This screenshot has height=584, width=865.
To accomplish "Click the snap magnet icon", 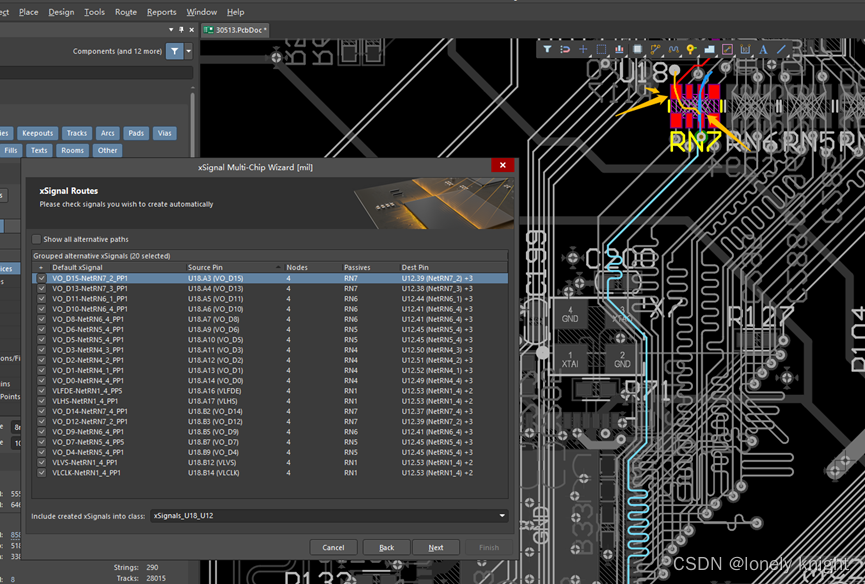I will [x=565, y=49].
